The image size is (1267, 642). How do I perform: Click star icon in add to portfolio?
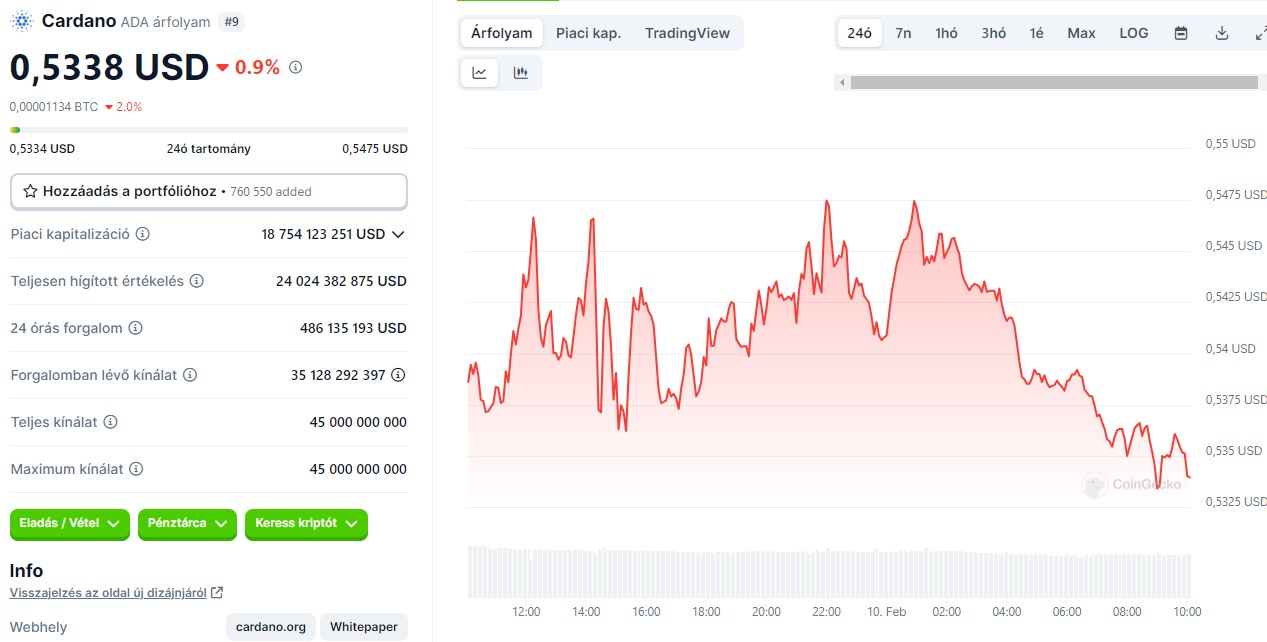(x=30, y=191)
